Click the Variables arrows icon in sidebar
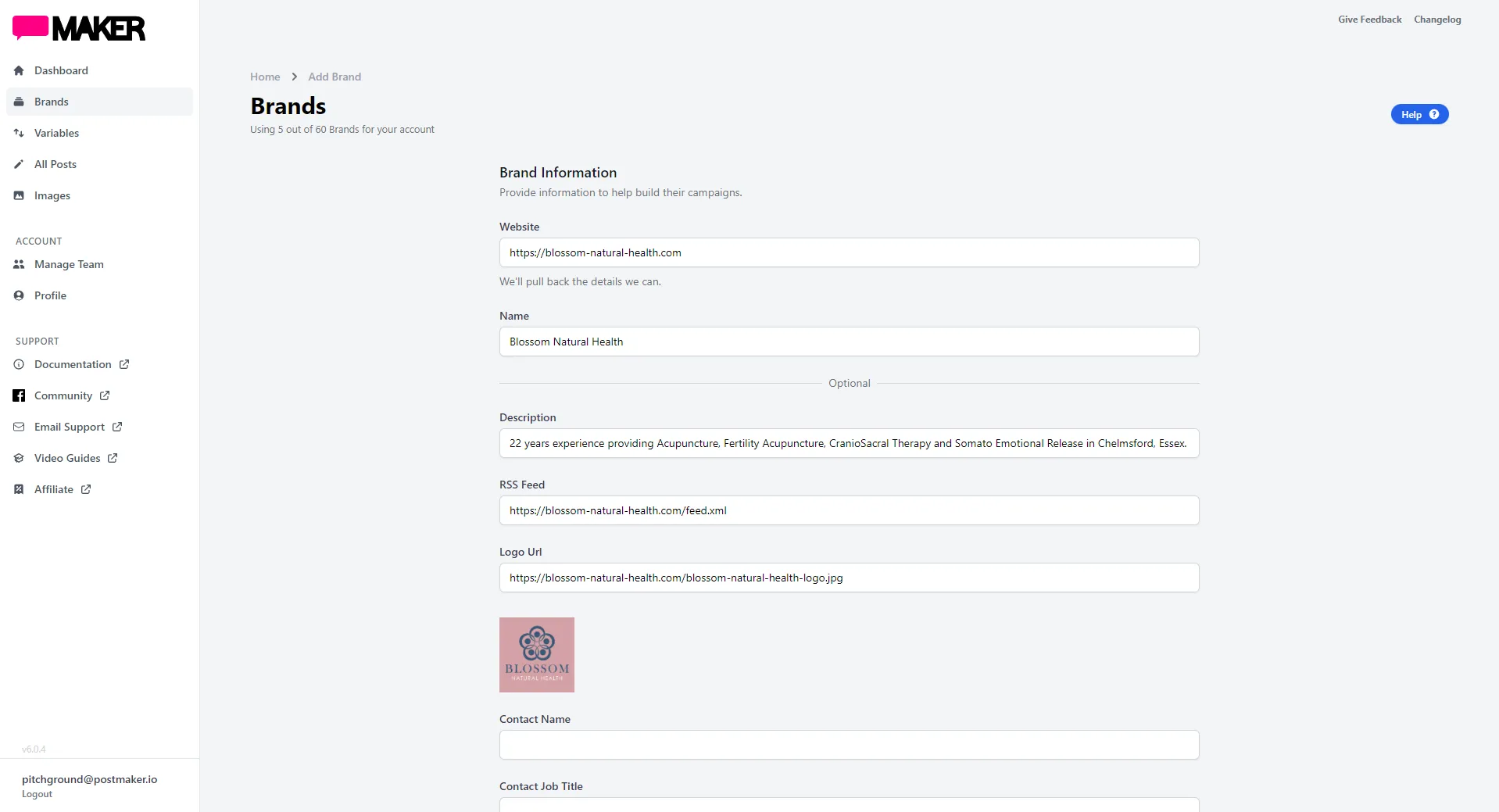 (19, 133)
